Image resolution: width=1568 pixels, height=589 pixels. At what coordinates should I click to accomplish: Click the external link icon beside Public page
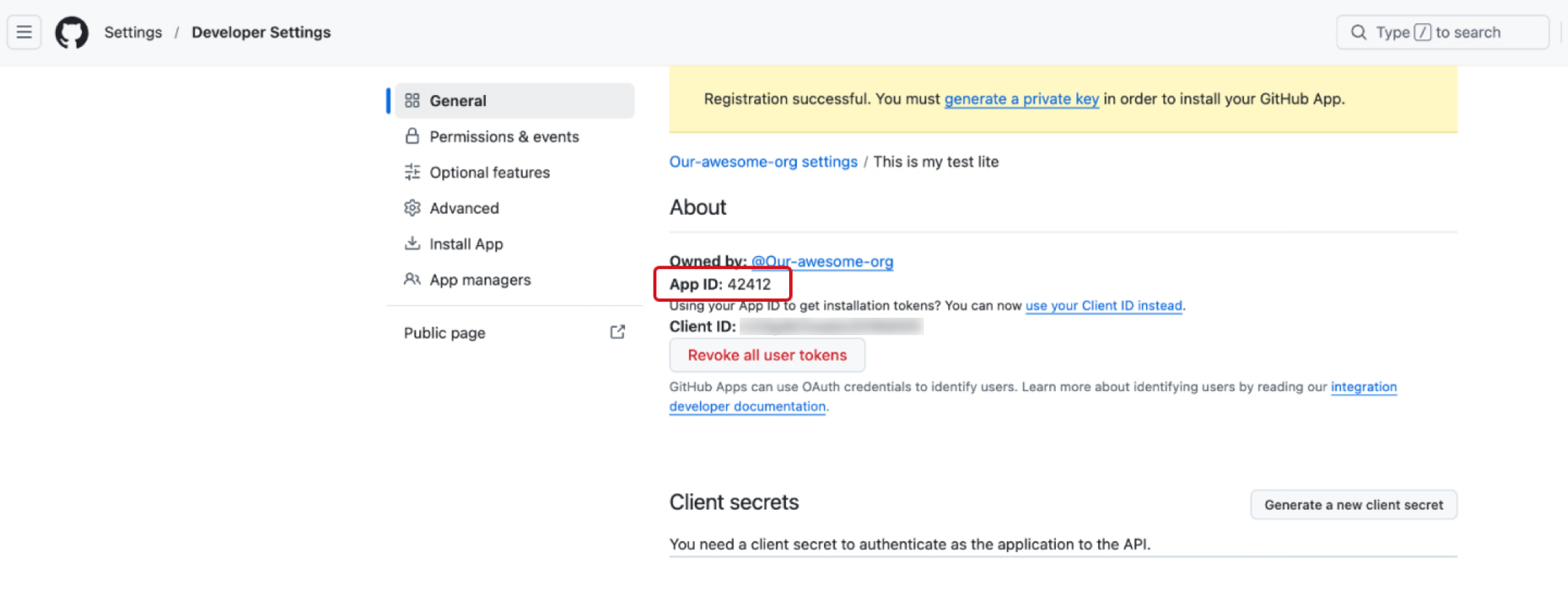tap(617, 332)
